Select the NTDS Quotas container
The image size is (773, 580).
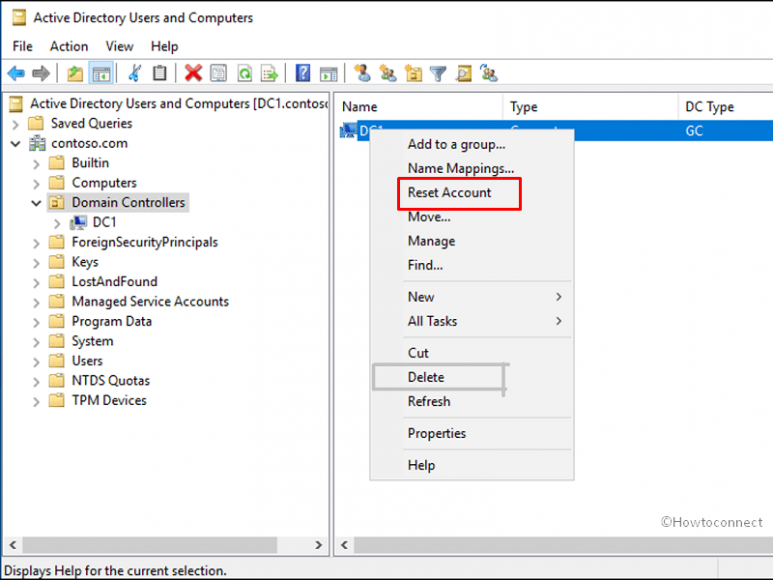110,380
